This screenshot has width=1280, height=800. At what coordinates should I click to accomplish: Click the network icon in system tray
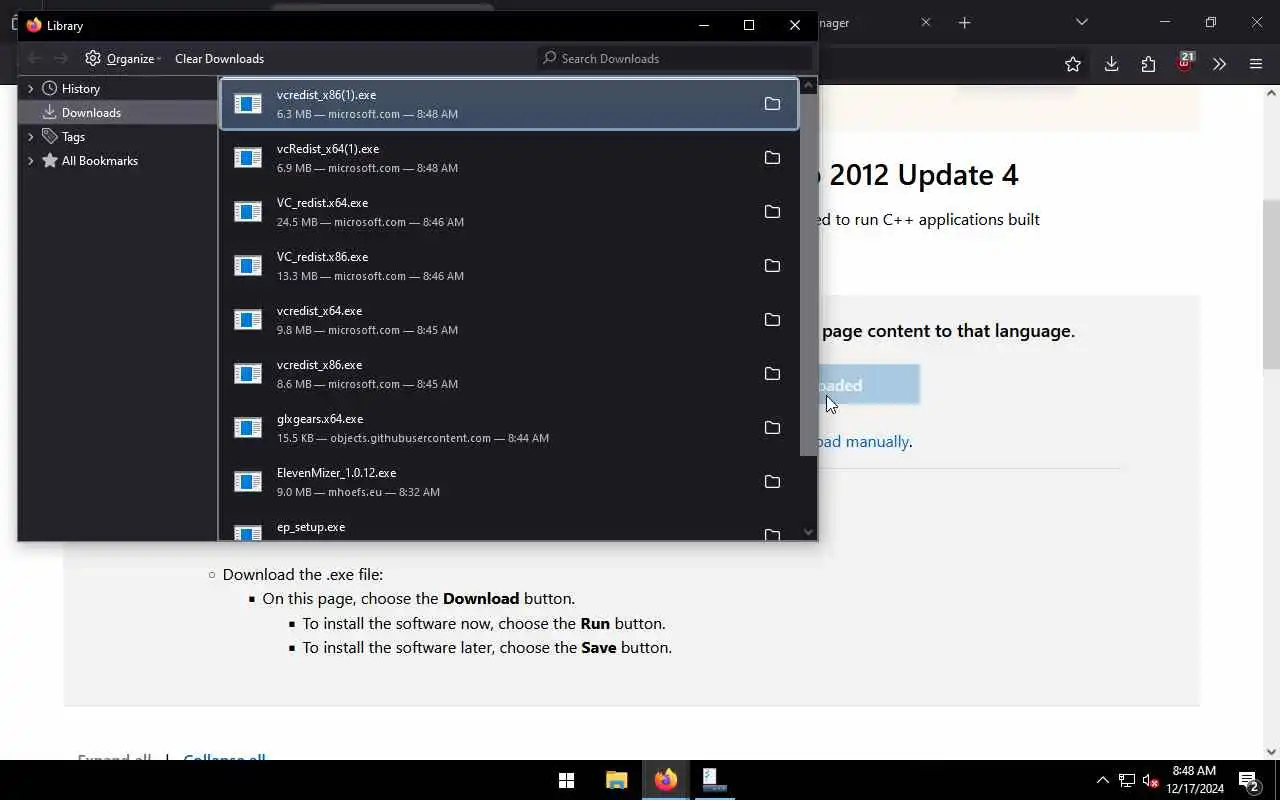tap(1127, 780)
